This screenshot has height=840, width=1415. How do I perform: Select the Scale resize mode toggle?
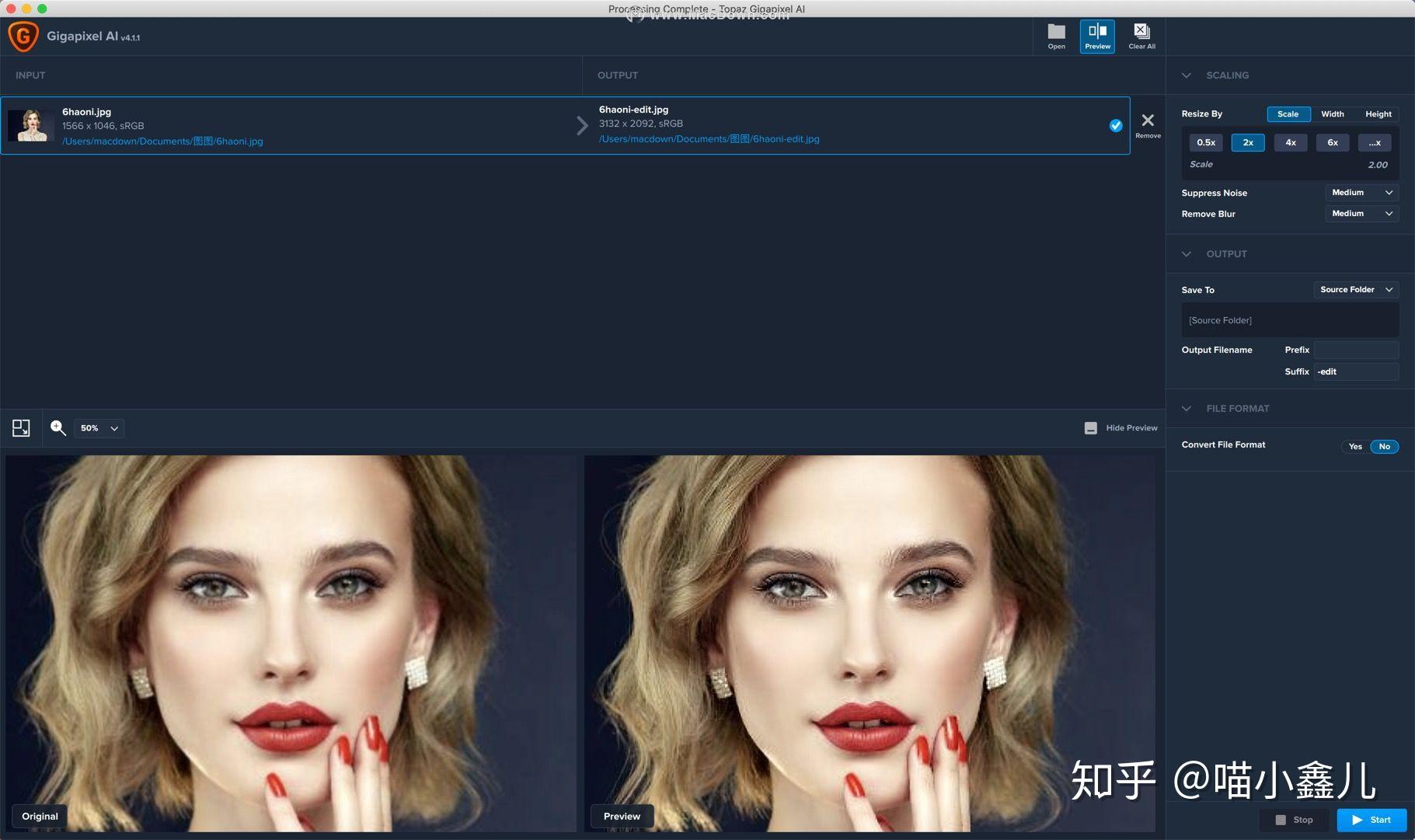click(x=1288, y=114)
